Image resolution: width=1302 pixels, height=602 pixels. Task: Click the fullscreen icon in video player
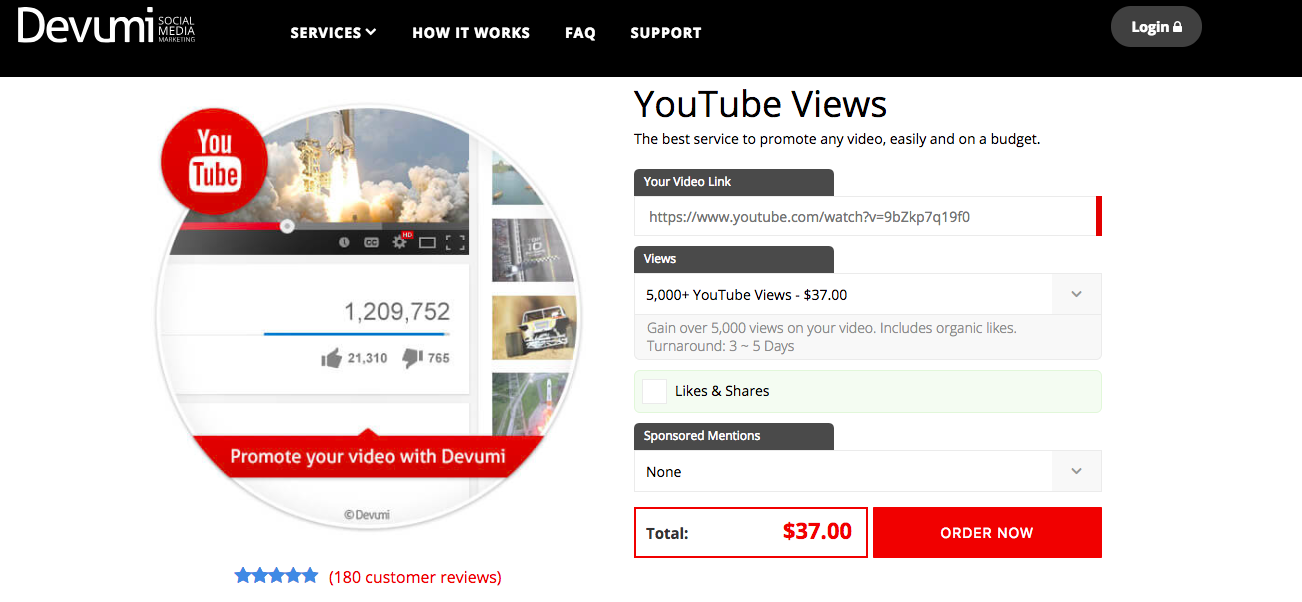click(x=456, y=242)
